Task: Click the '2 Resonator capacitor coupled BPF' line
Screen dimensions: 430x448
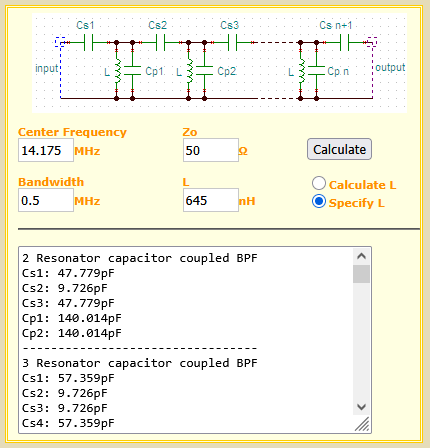Action: pyautogui.click(x=140, y=258)
